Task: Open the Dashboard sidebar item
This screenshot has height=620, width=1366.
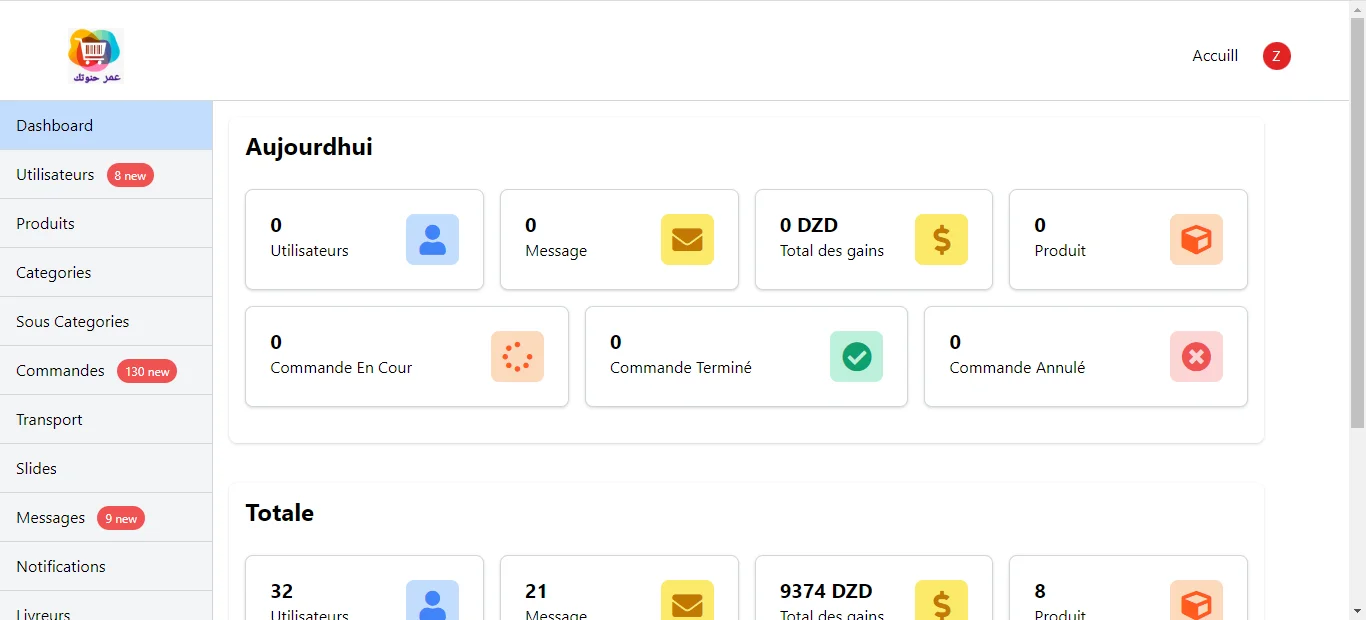Action: click(x=106, y=125)
